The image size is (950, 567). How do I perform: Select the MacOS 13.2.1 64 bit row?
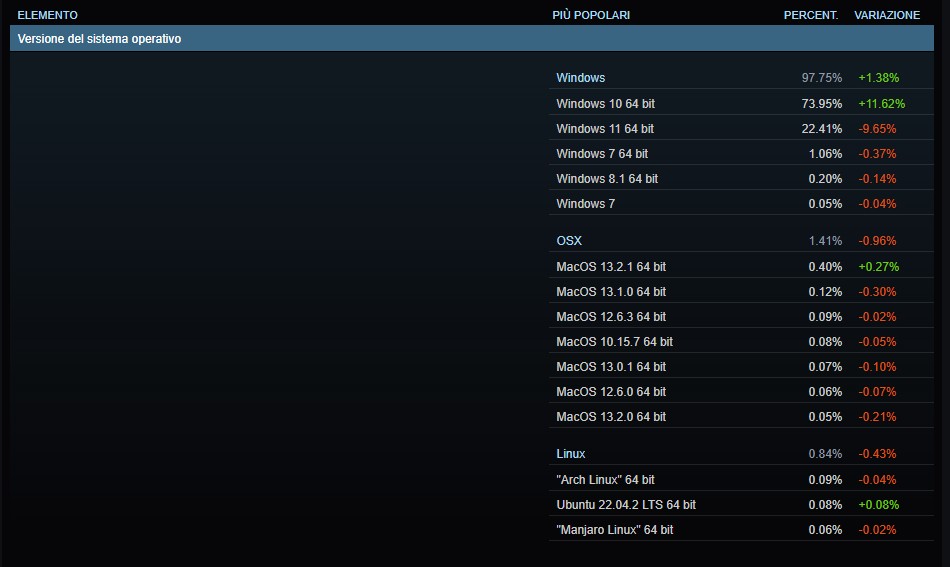click(741, 267)
